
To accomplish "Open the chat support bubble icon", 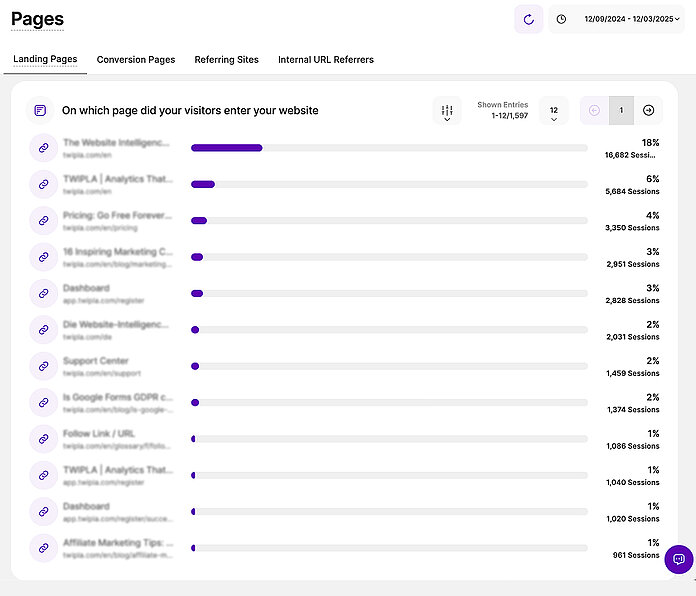I will click(x=678, y=559).
